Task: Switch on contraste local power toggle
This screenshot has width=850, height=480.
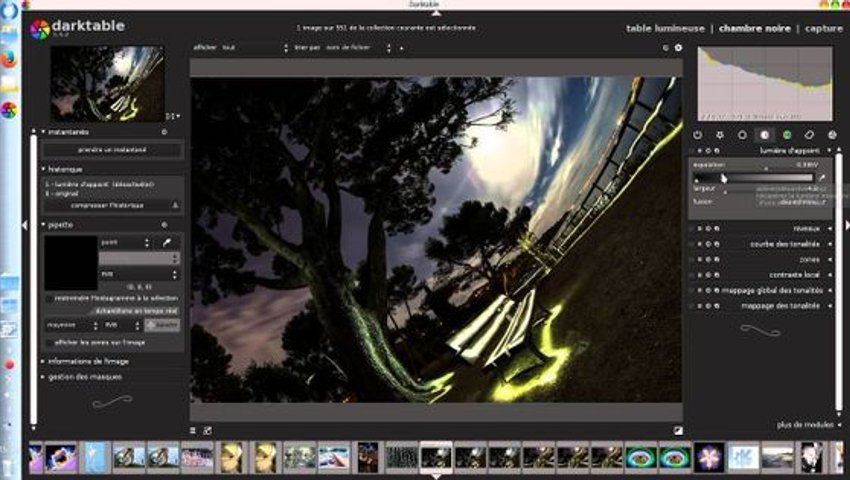Action: tap(691, 275)
